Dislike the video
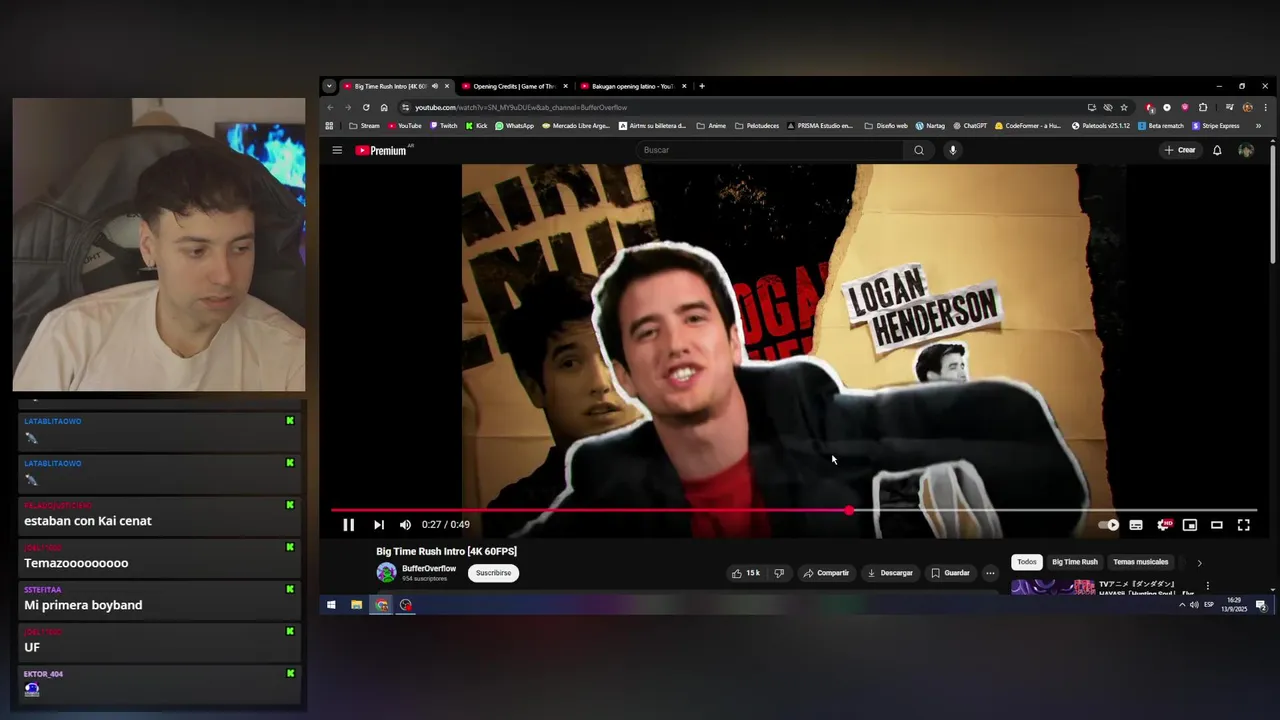The height and width of the screenshot is (720, 1280). pos(779,573)
